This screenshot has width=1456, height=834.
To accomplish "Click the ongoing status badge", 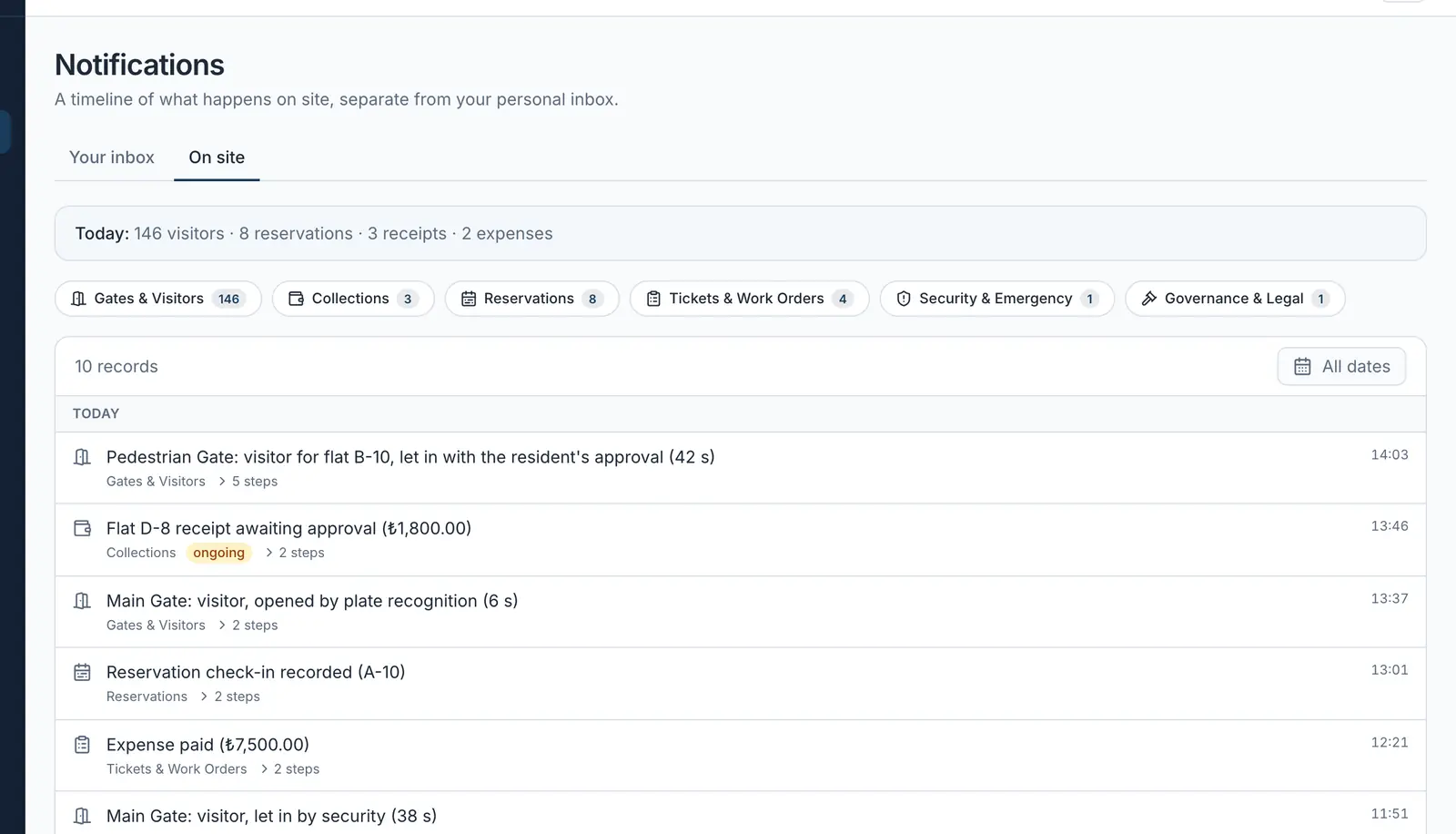I will (219, 553).
